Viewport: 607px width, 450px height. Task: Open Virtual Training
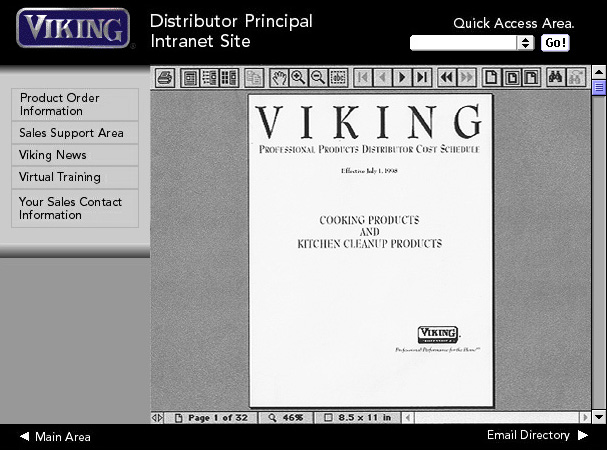[75, 177]
